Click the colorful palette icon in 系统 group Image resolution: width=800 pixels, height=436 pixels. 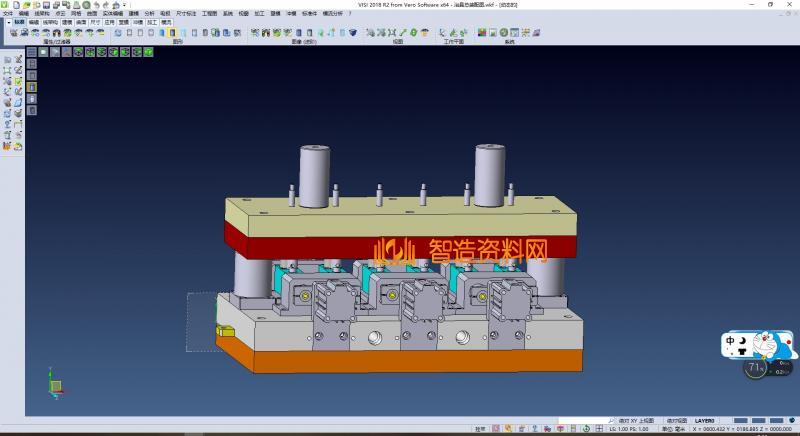click(481, 33)
